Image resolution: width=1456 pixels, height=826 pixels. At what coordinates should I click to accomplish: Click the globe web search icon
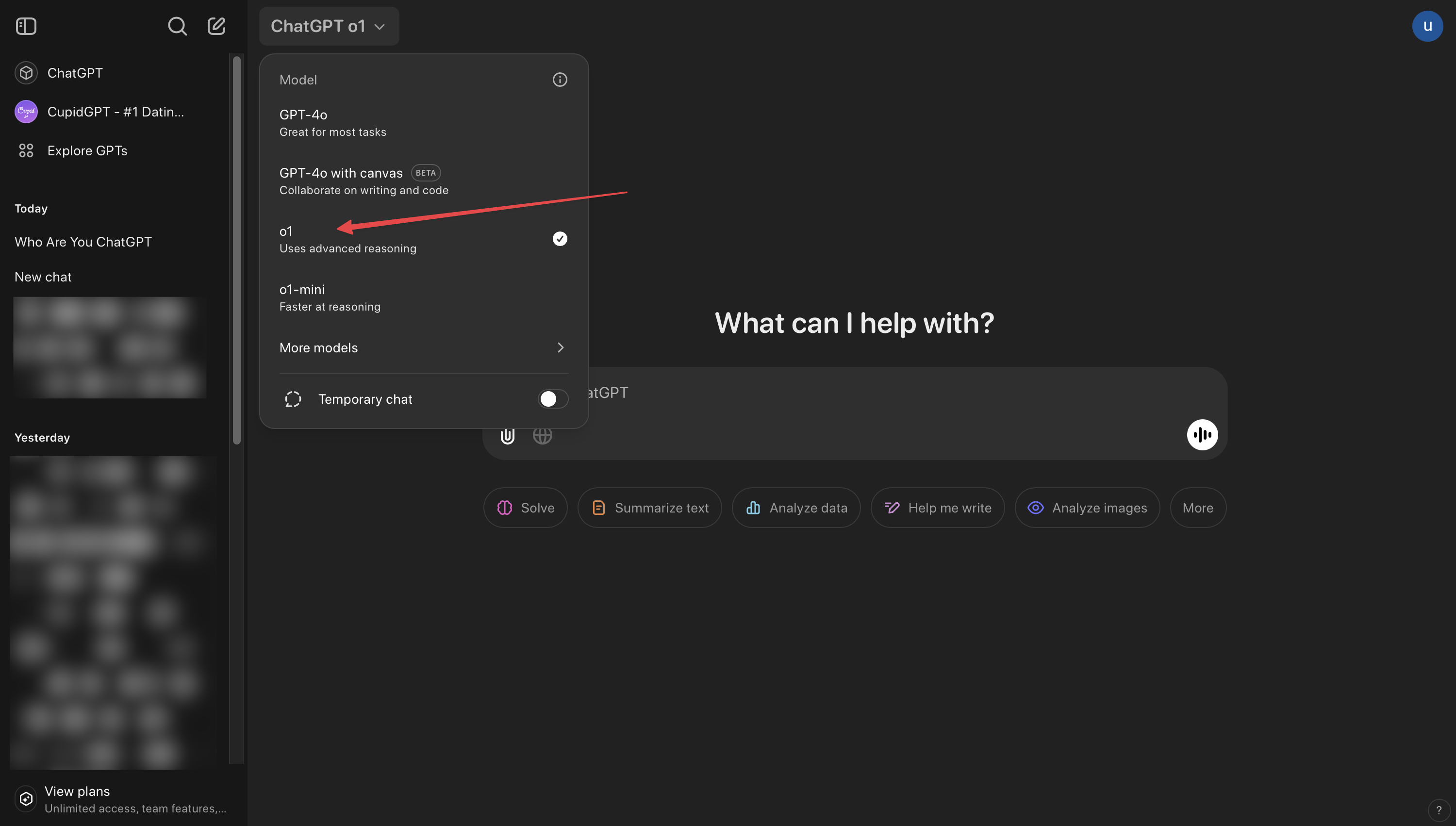(542, 436)
